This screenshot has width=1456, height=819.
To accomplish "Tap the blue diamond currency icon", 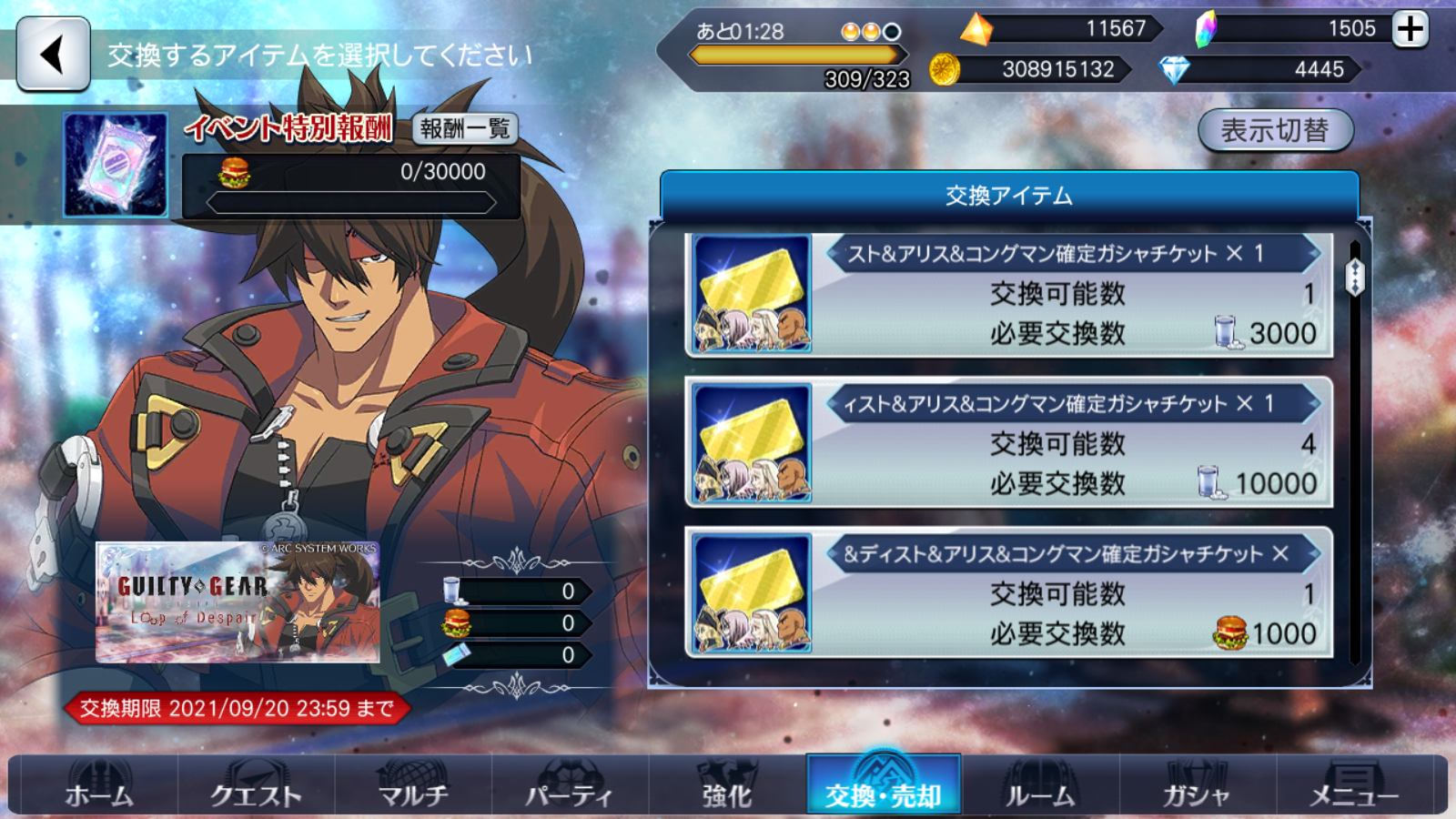I will (x=1174, y=69).
